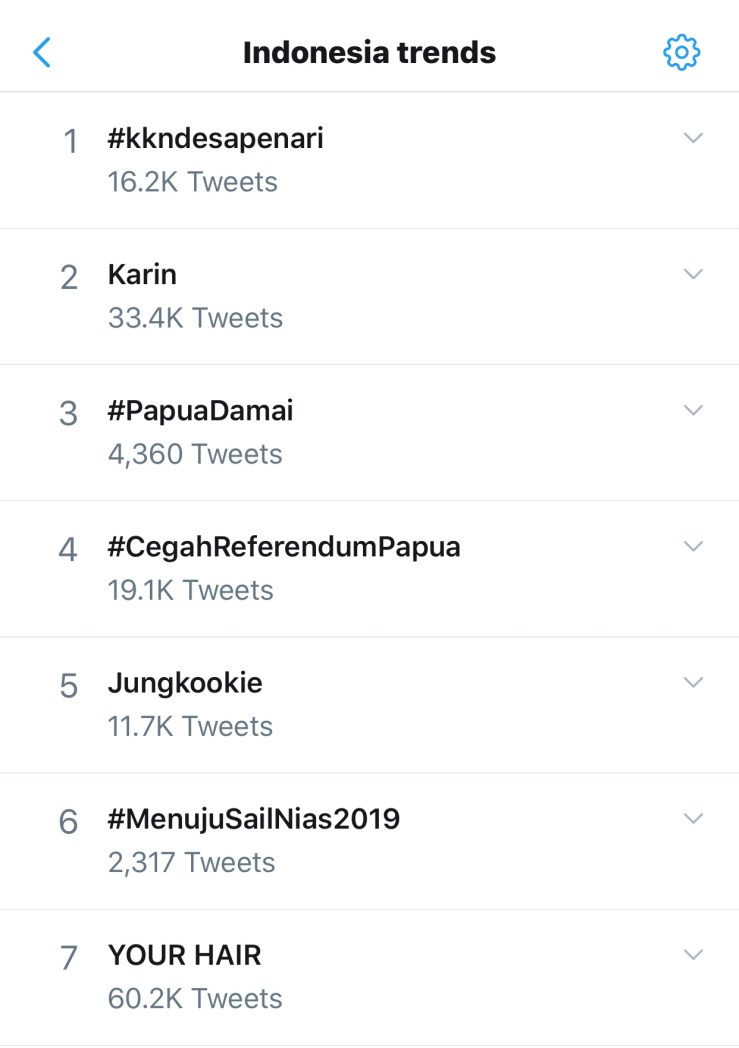Image resolution: width=739 pixels, height=1048 pixels.
Task: Open trends settings gear icon
Action: (682, 52)
